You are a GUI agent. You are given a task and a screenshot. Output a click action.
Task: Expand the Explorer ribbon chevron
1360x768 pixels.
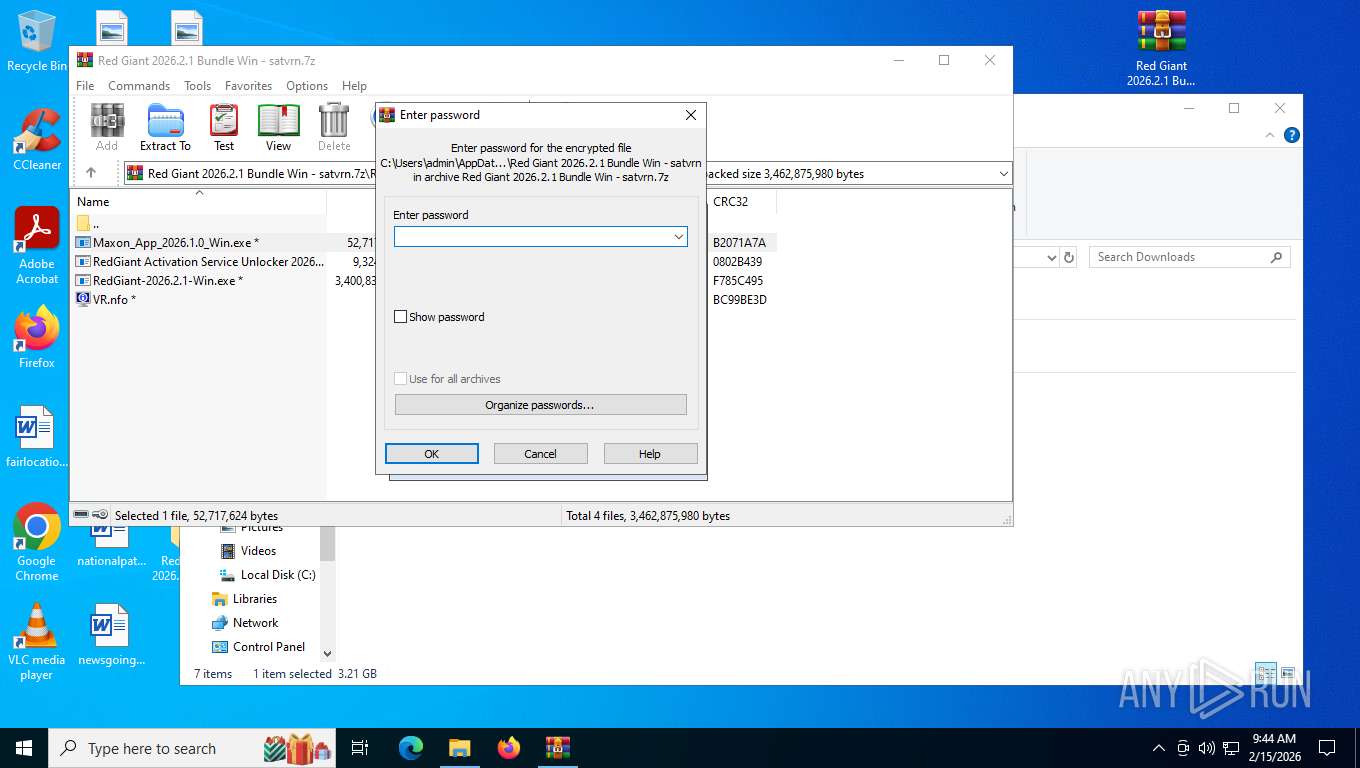coord(1271,135)
